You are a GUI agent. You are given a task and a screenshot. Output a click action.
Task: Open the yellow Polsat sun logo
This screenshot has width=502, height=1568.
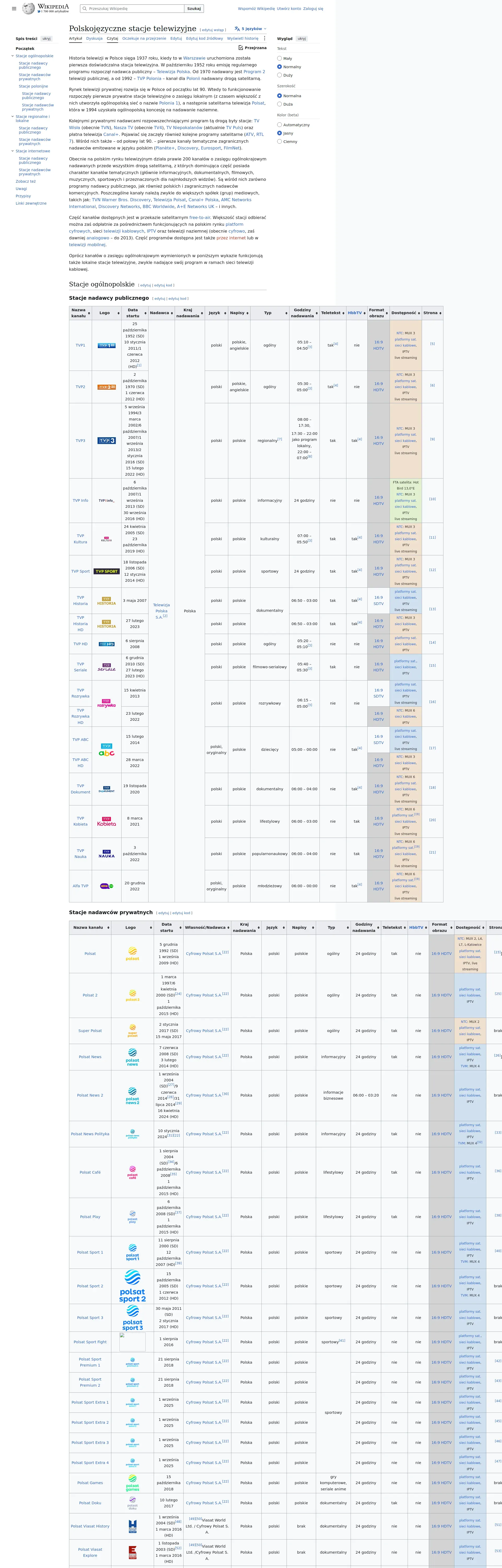tap(132, 954)
